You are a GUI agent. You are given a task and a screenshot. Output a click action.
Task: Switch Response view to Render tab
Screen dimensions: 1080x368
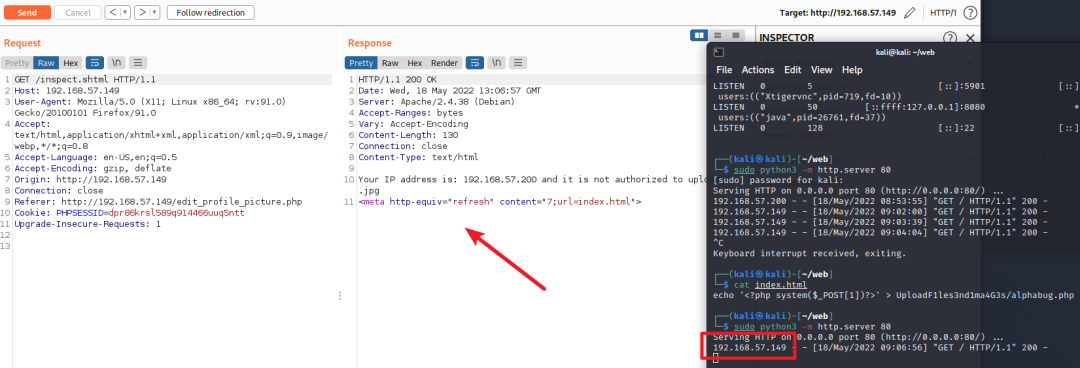tap(444, 63)
